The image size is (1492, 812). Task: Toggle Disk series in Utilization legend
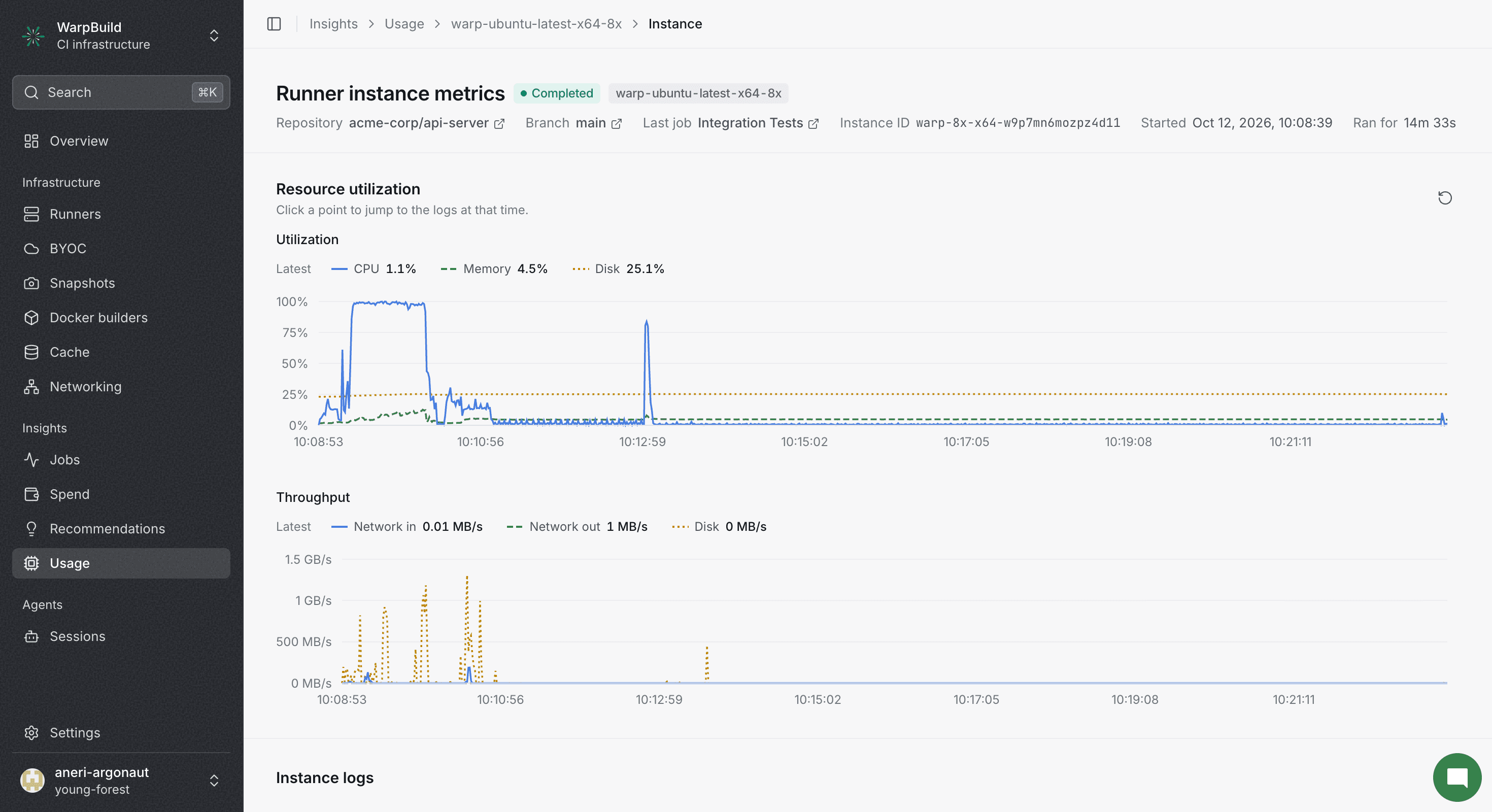point(618,269)
